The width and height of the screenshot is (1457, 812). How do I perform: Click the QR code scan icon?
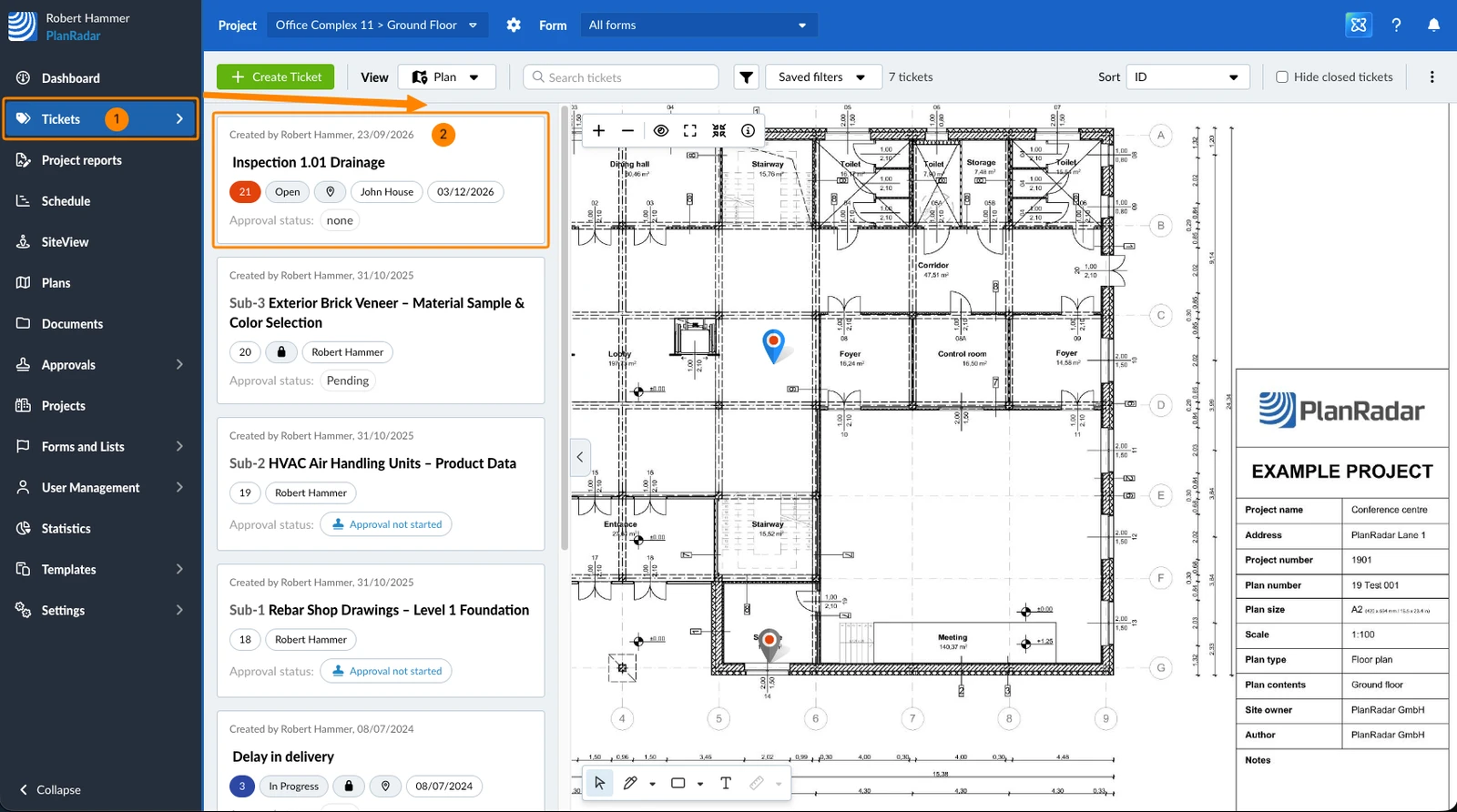tap(719, 131)
